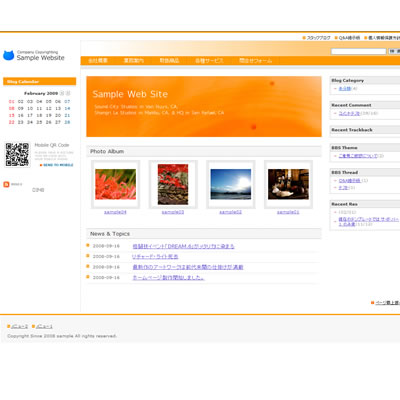Open the リチャード・ライト news link
Screen dimensions: 400x400
coord(155,257)
